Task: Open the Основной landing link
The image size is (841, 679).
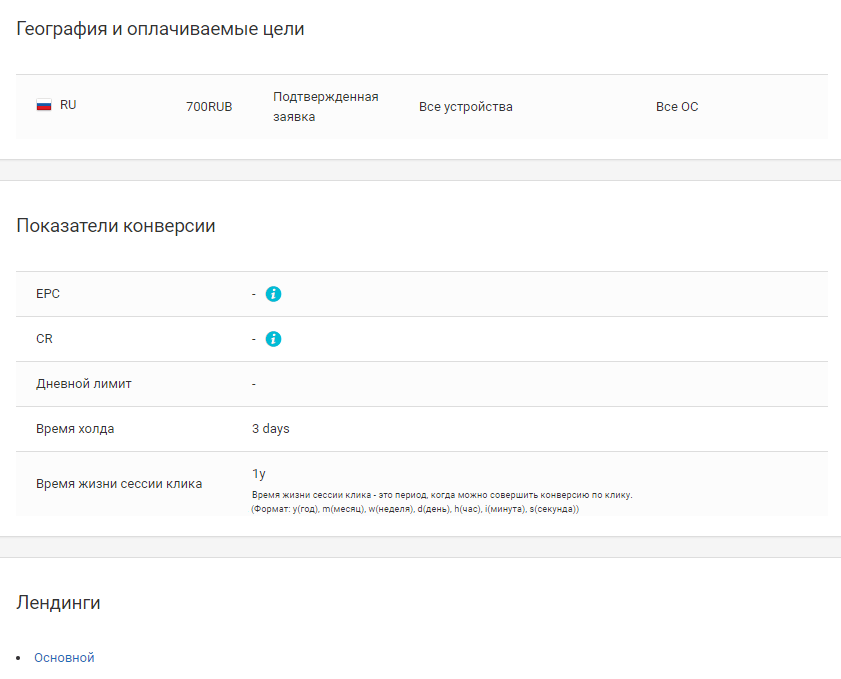Action: click(64, 658)
